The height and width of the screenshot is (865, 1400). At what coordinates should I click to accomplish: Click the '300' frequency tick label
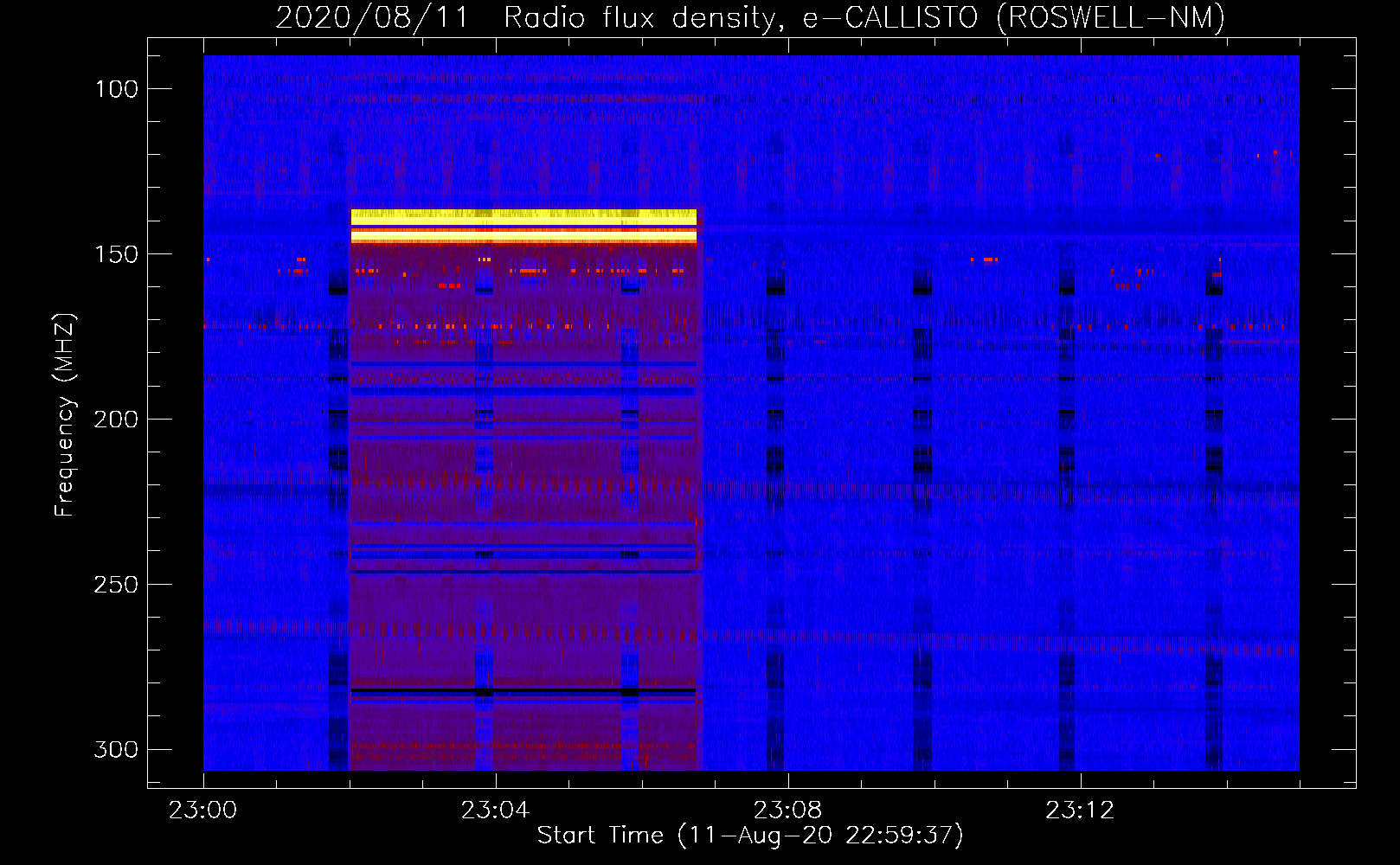116,749
